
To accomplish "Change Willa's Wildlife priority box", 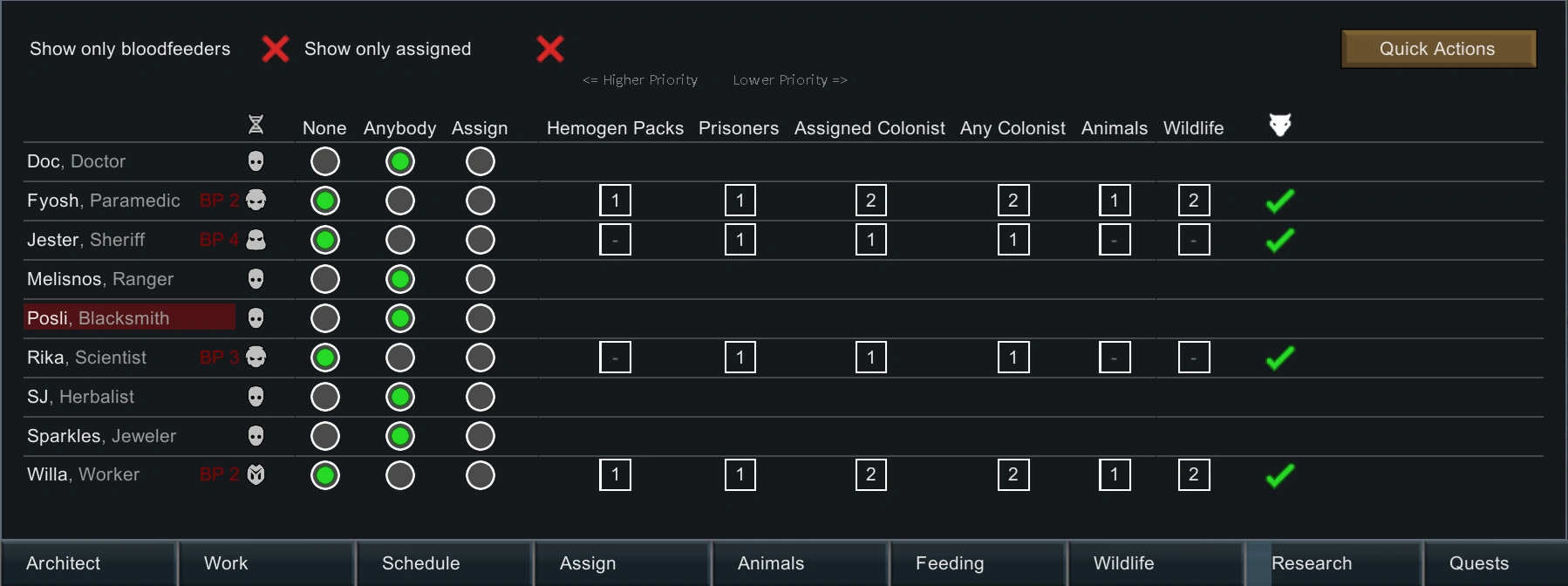I will click(1194, 475).
